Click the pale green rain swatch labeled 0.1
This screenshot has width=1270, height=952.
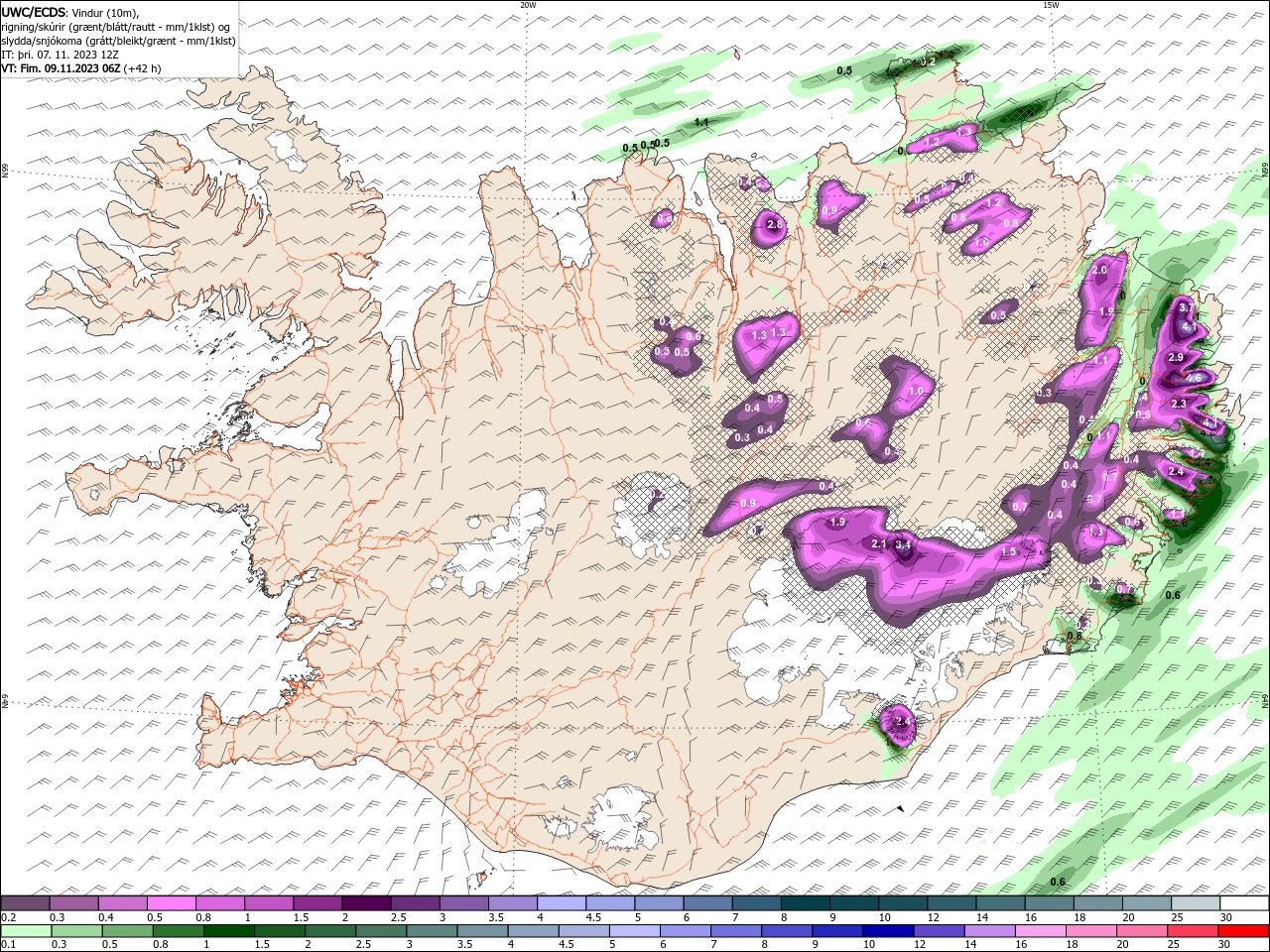[x=25, y=931]
